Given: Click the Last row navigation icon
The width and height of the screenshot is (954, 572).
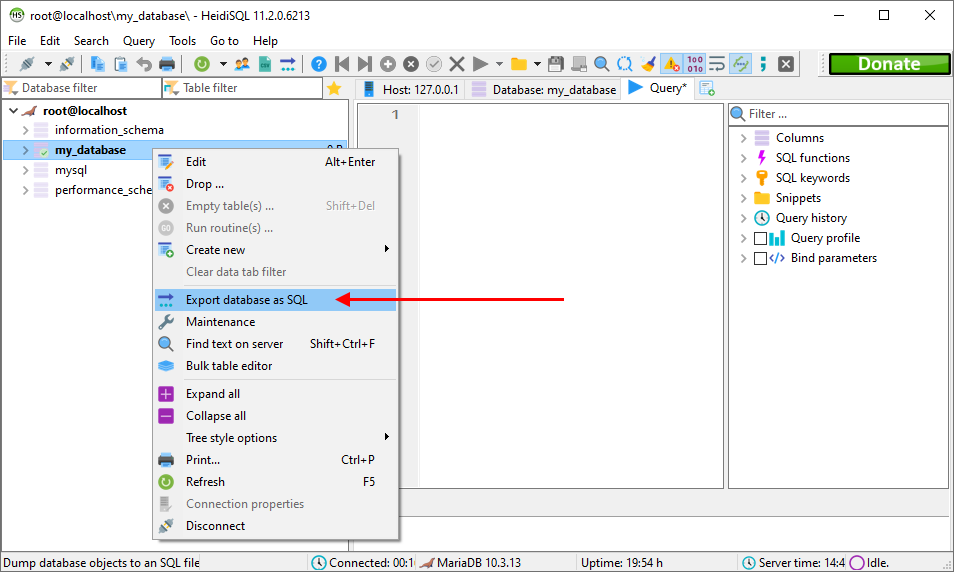Looking at the screenshot, I should click(x=364, y=64).
